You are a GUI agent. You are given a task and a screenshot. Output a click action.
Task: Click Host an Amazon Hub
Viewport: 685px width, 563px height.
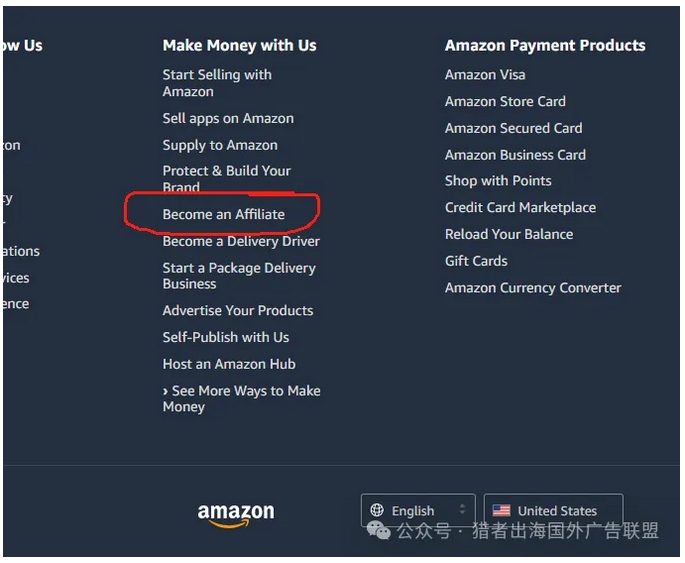click(229, 364)
